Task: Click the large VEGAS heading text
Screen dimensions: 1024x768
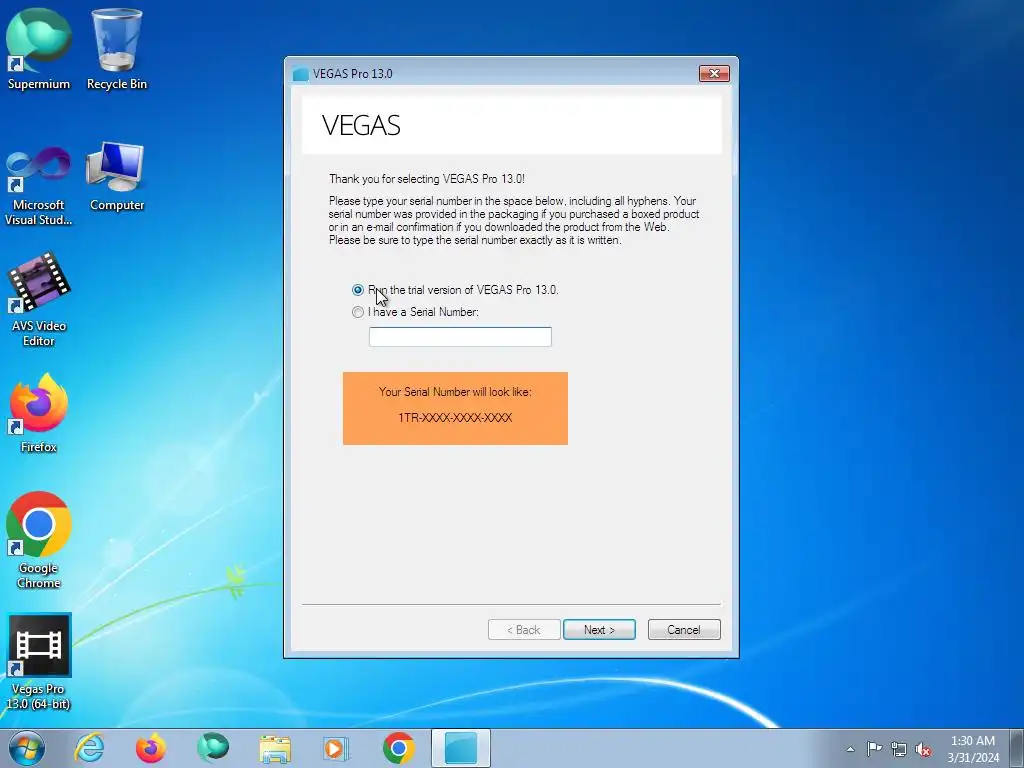Action: pos(361,125)
